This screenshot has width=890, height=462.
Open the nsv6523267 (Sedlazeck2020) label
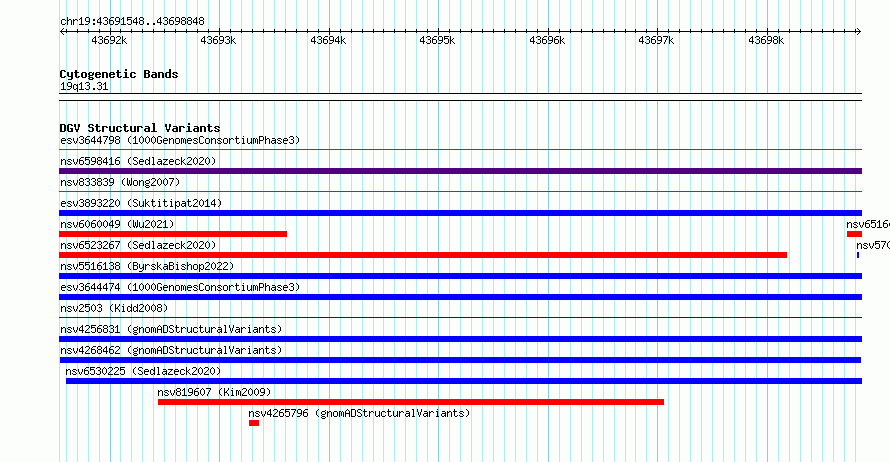pyautogui.click(x=138, y=245)
